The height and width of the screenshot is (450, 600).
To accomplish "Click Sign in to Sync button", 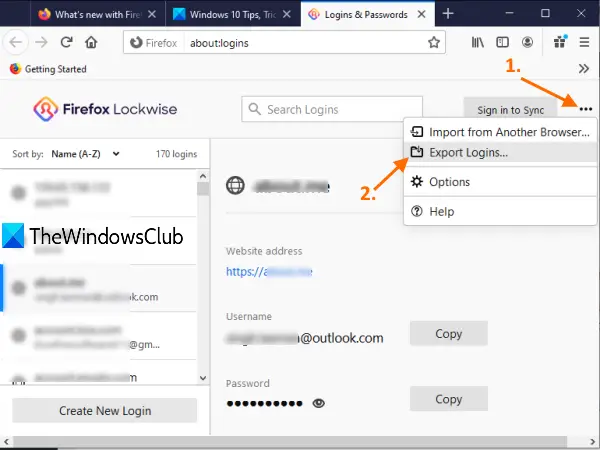I will click(510, 110).
